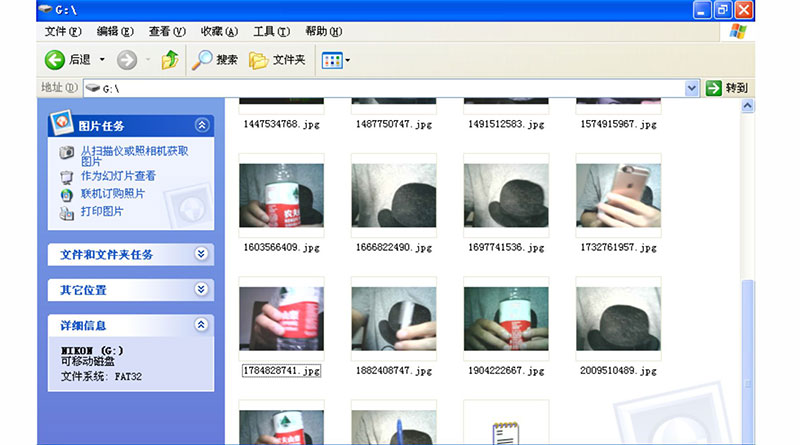This screenshot has width=800, height=445.
Task: Expand File and Folder Tasks (文件和文件夹任务) panel
Action: (202, 254)
